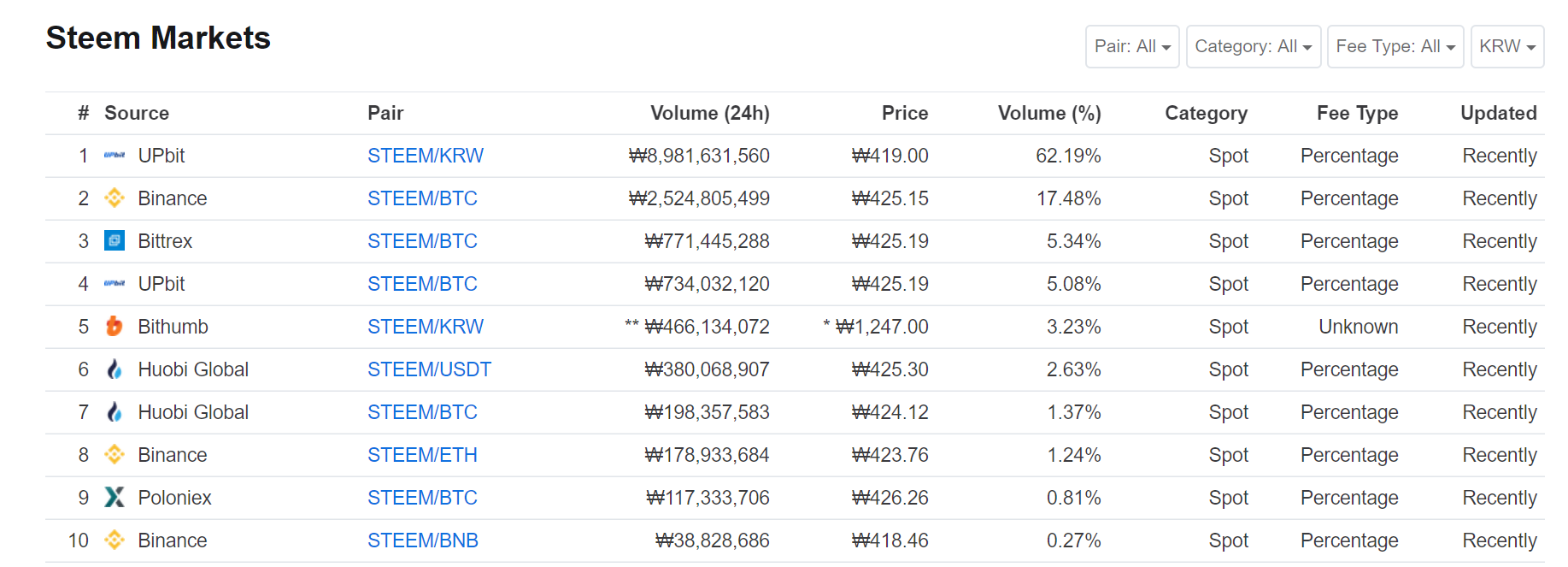Open the Category: All dropdown
1568x567 pixels.
pos(1254,46)
